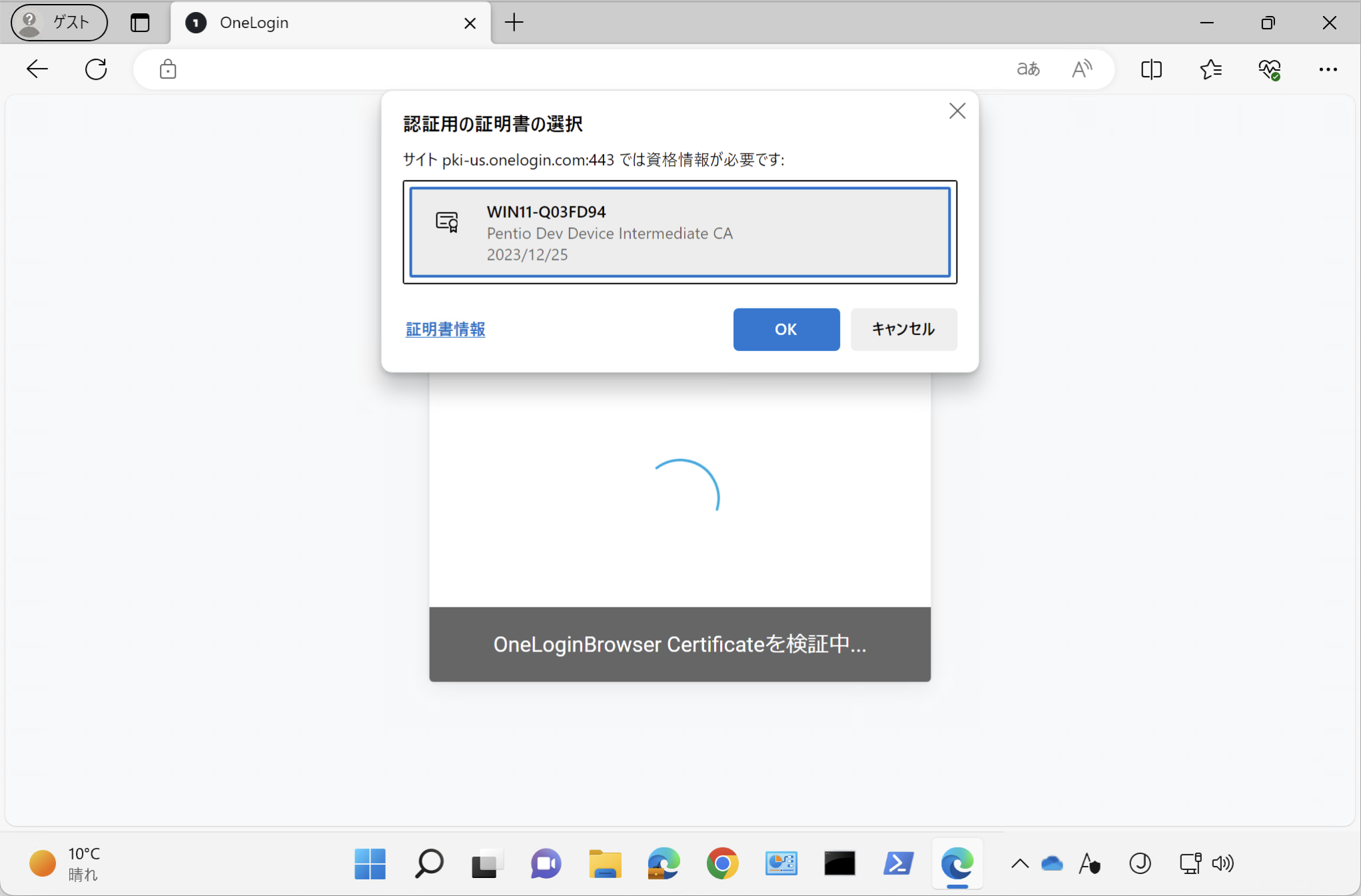Open Windows taskbar search
Viewport: 1361px width, 896px height.
pos(429,863)
